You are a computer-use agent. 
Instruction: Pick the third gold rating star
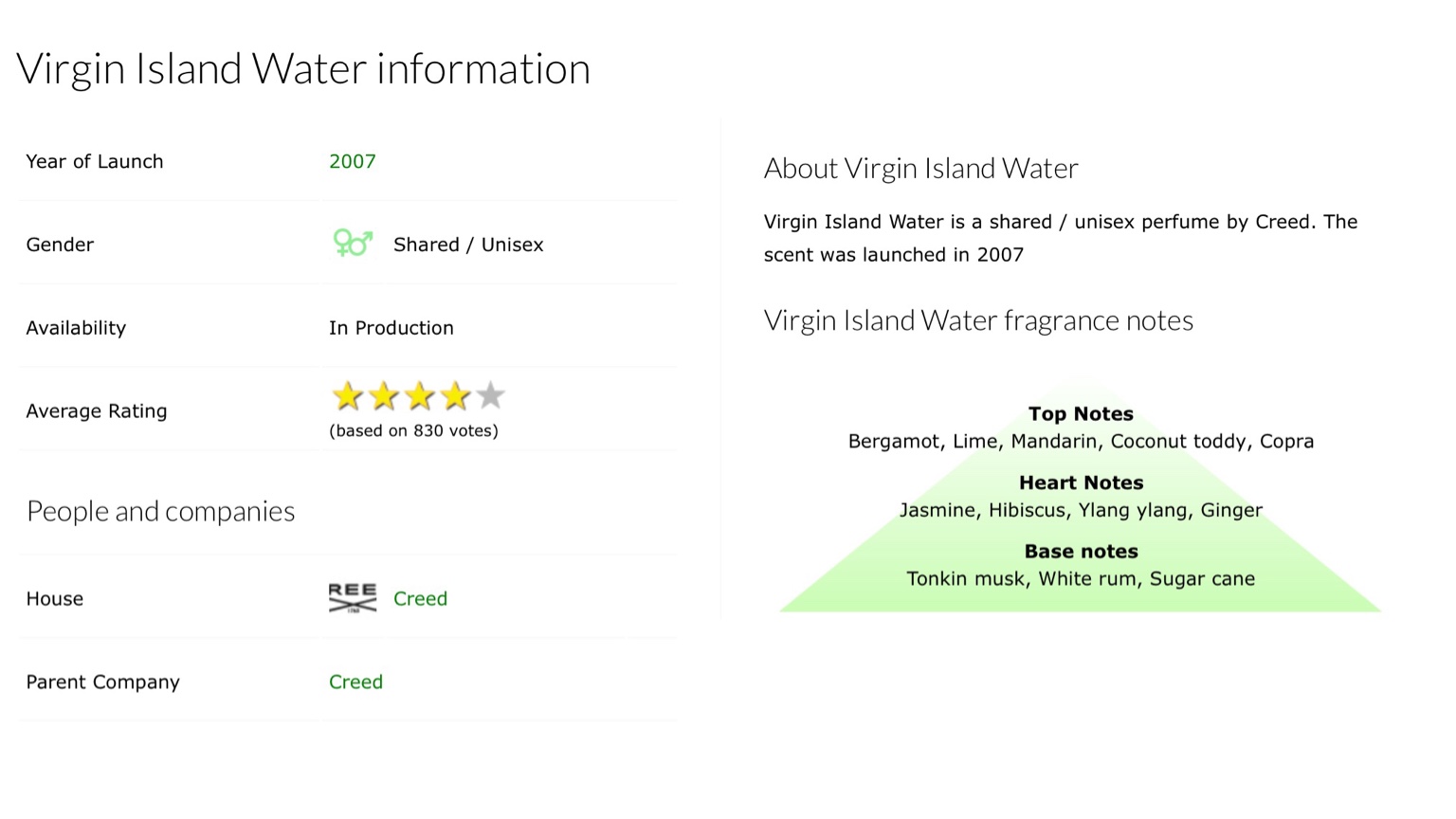[x=420, y=396]
